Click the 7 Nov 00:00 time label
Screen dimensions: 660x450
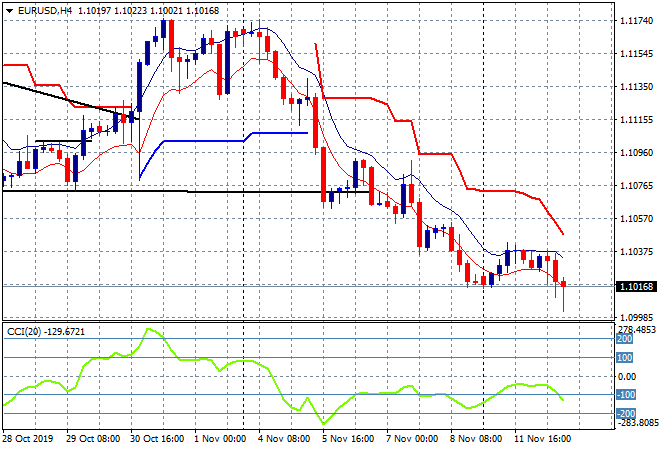tap(412, 439)
